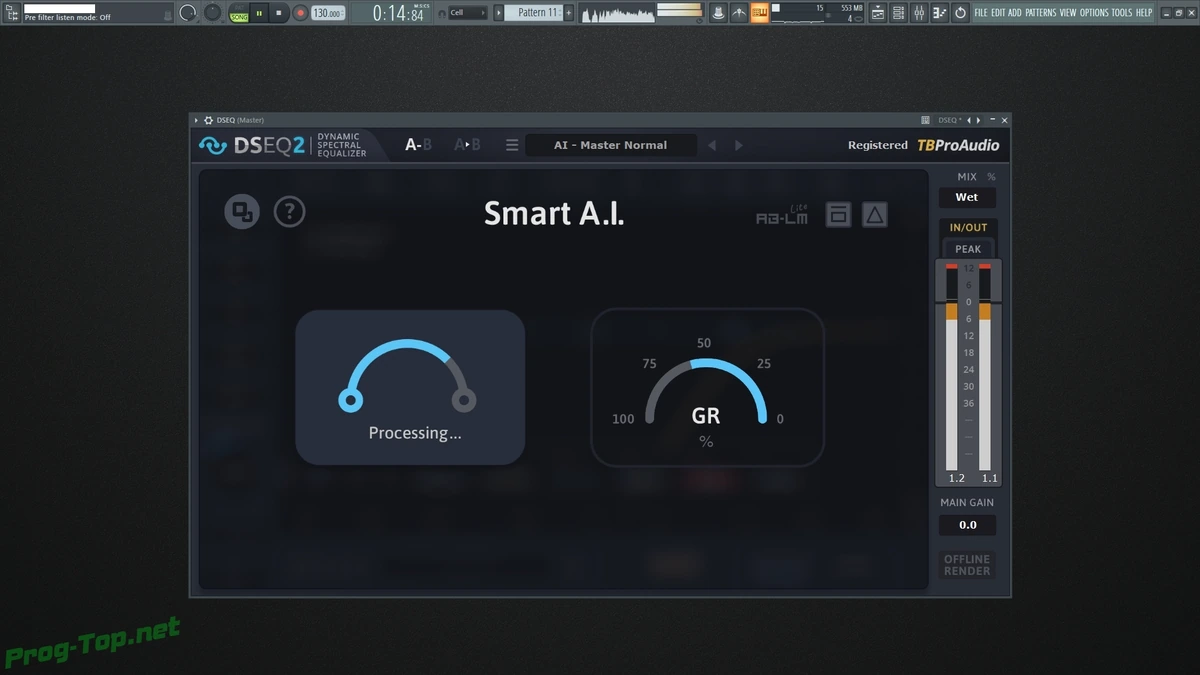Click the TBProAudio brand link
This screenshot has height=675, width=1200.
(958, 145)
